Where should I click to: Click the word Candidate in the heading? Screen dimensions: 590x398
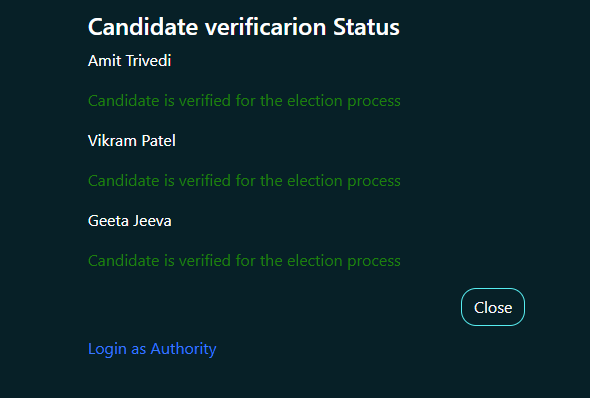coord(143,27)
